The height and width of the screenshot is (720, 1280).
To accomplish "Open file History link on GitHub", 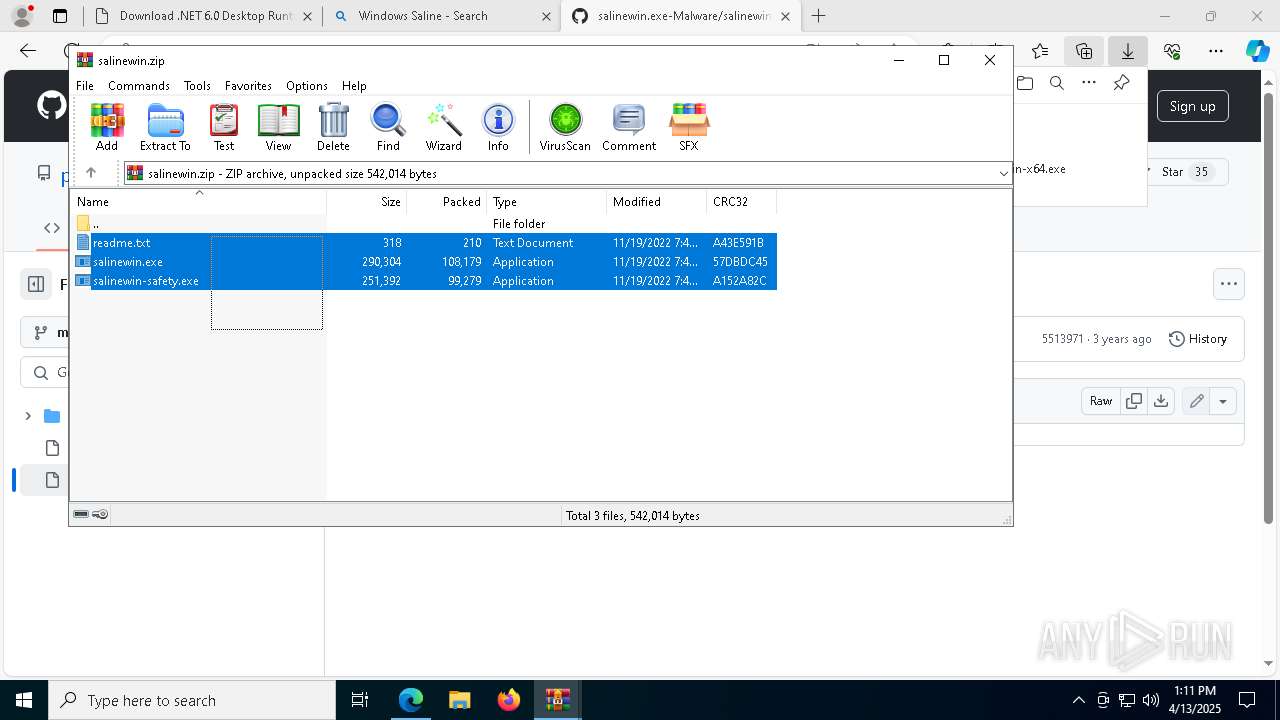I will coord(1197,339).
